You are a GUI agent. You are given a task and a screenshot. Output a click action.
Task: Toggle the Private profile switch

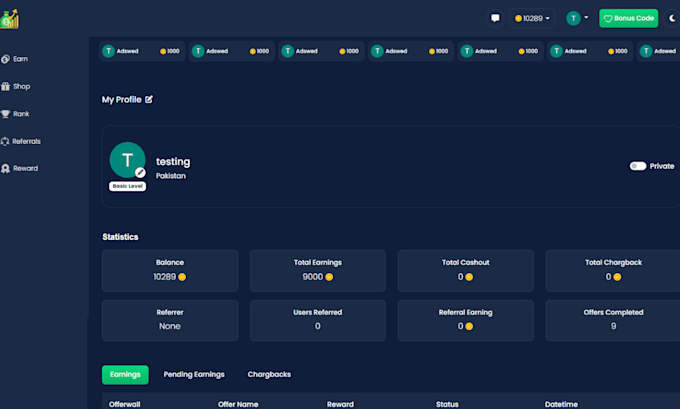638,166
